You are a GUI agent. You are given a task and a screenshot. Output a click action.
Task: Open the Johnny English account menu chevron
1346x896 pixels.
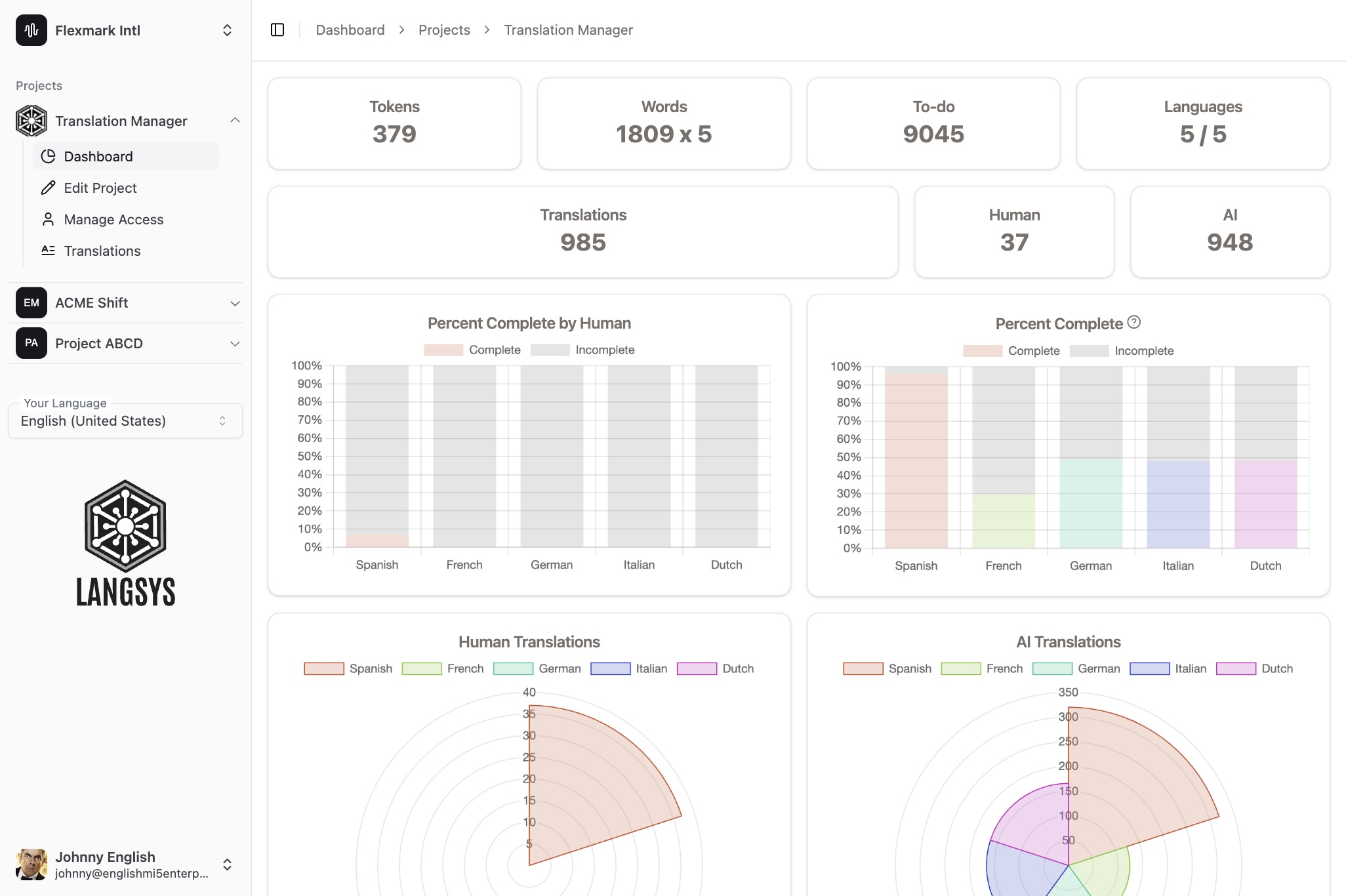tap(227, 865)
